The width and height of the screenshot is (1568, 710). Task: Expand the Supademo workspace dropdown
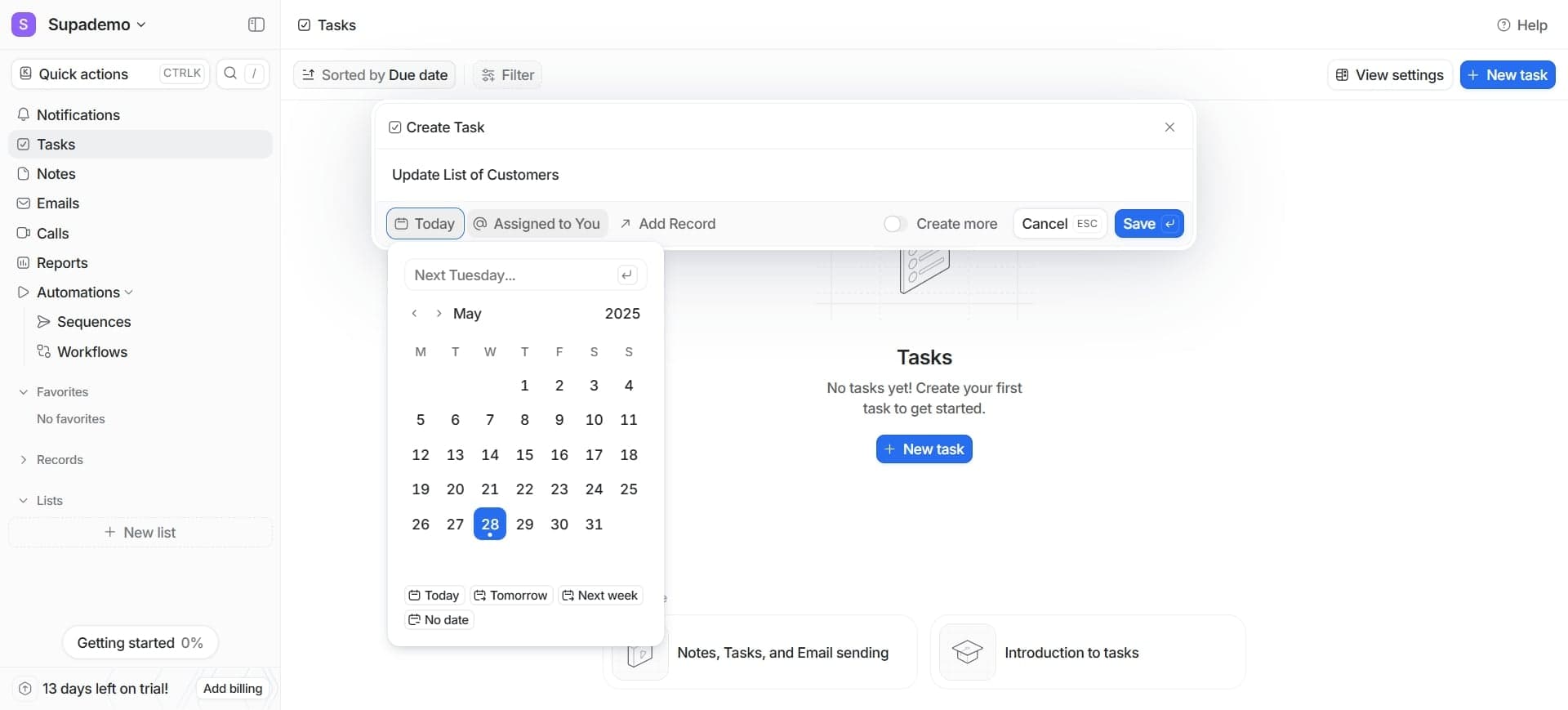(141, 25)
